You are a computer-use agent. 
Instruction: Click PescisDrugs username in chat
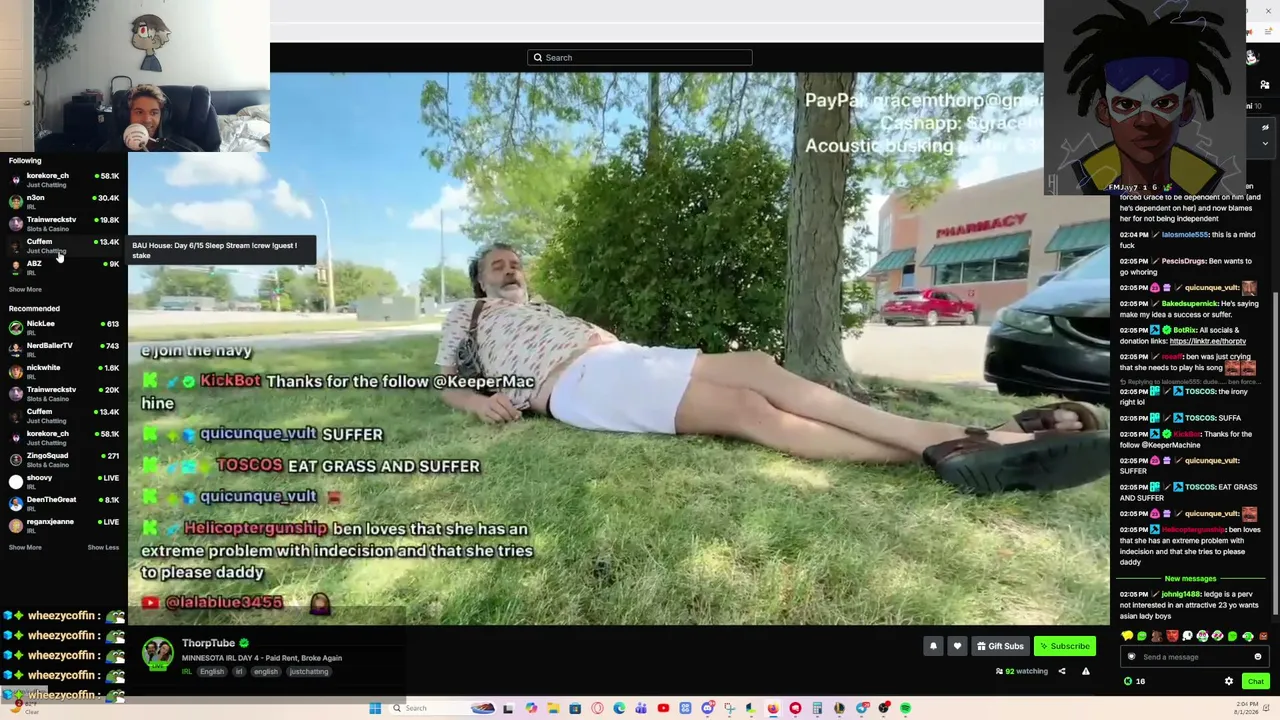coord(1184,261)
